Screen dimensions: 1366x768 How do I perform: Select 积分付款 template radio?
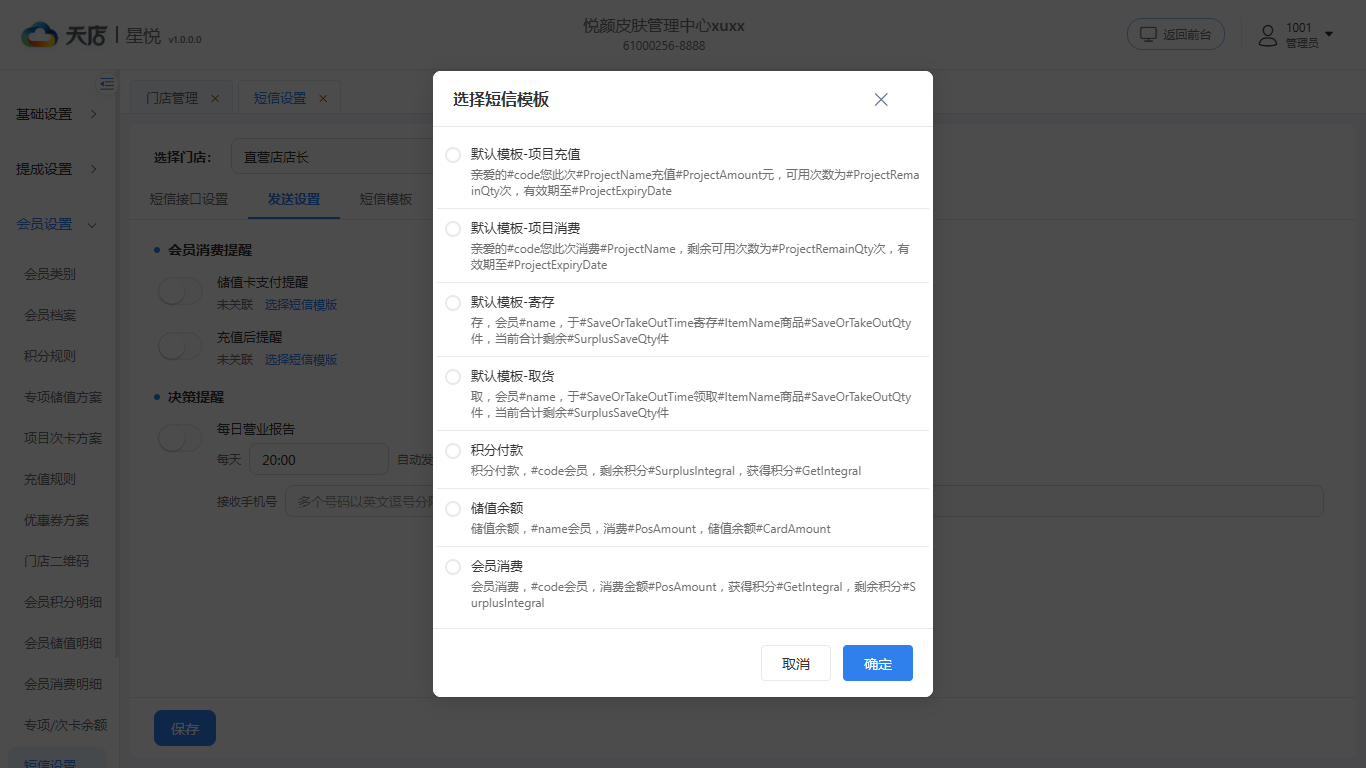click(x=453, y=451)
